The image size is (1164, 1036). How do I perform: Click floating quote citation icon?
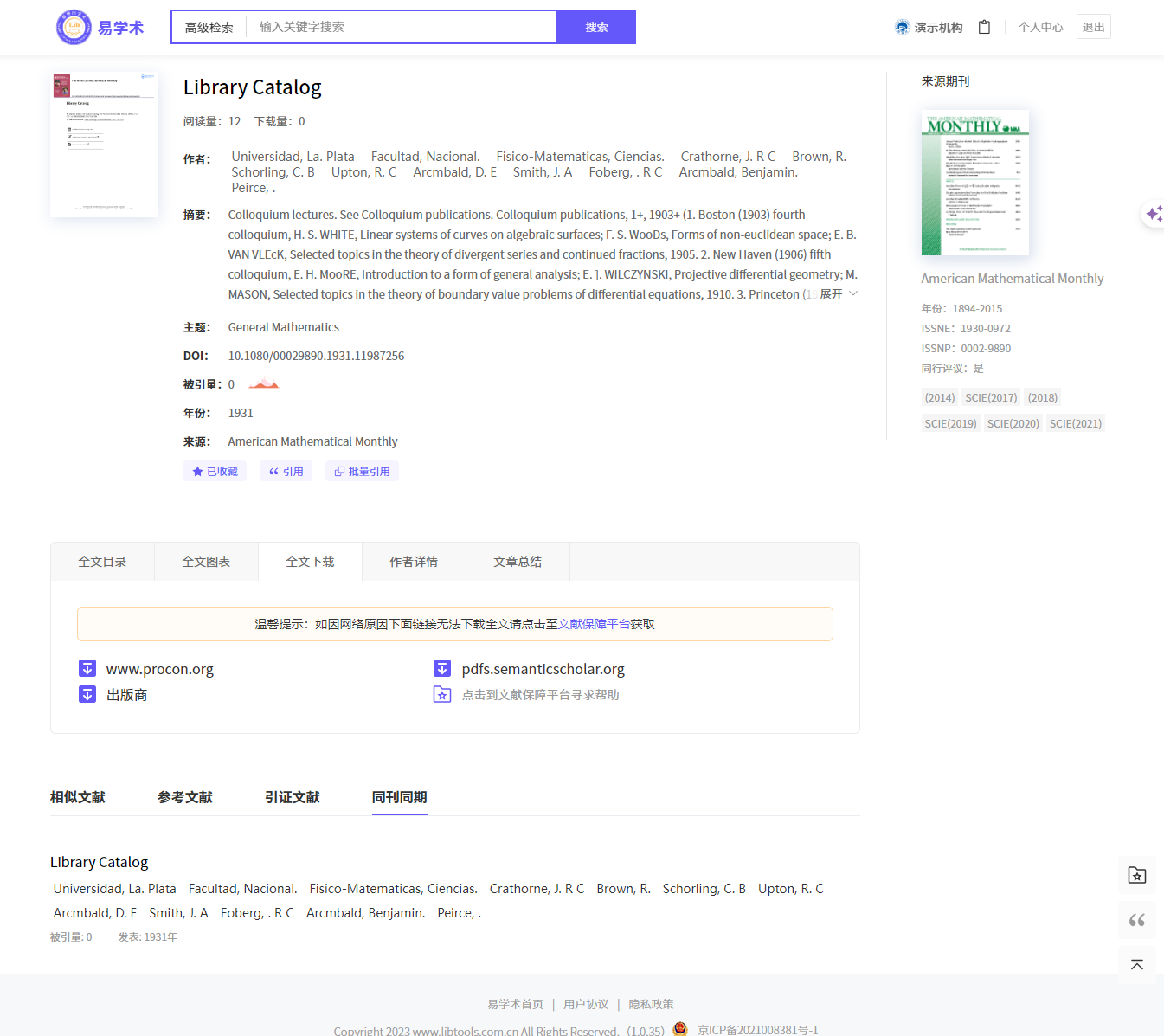coord(1136,920)
